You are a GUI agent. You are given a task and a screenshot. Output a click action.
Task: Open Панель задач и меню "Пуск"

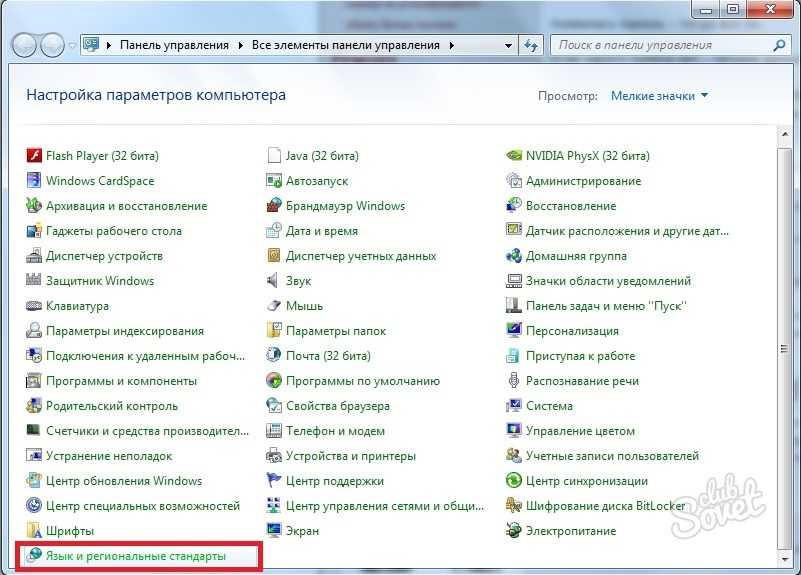[x=606, y=306]
